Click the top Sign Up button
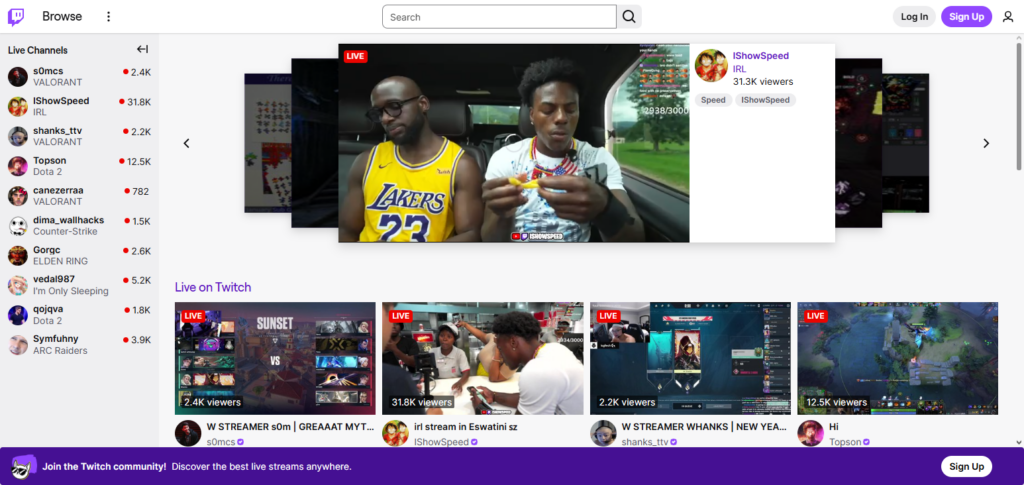The width and height of the screenshot is (1024, 485). click(967, 17)
